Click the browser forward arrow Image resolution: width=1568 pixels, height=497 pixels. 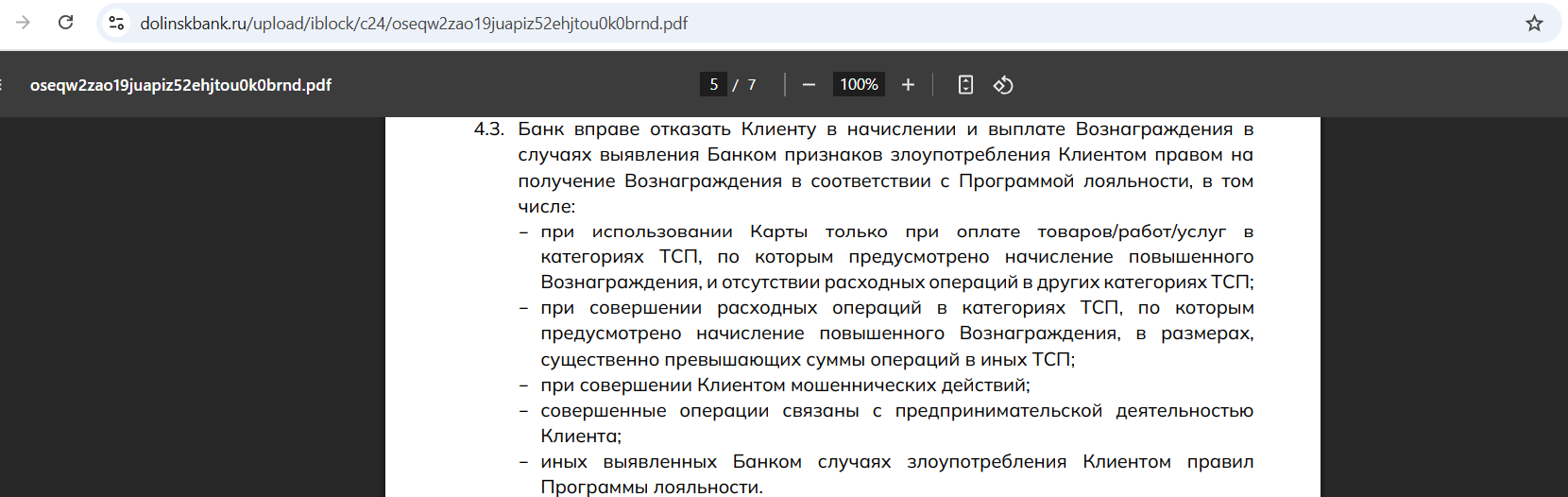click(x=24, y=23)
